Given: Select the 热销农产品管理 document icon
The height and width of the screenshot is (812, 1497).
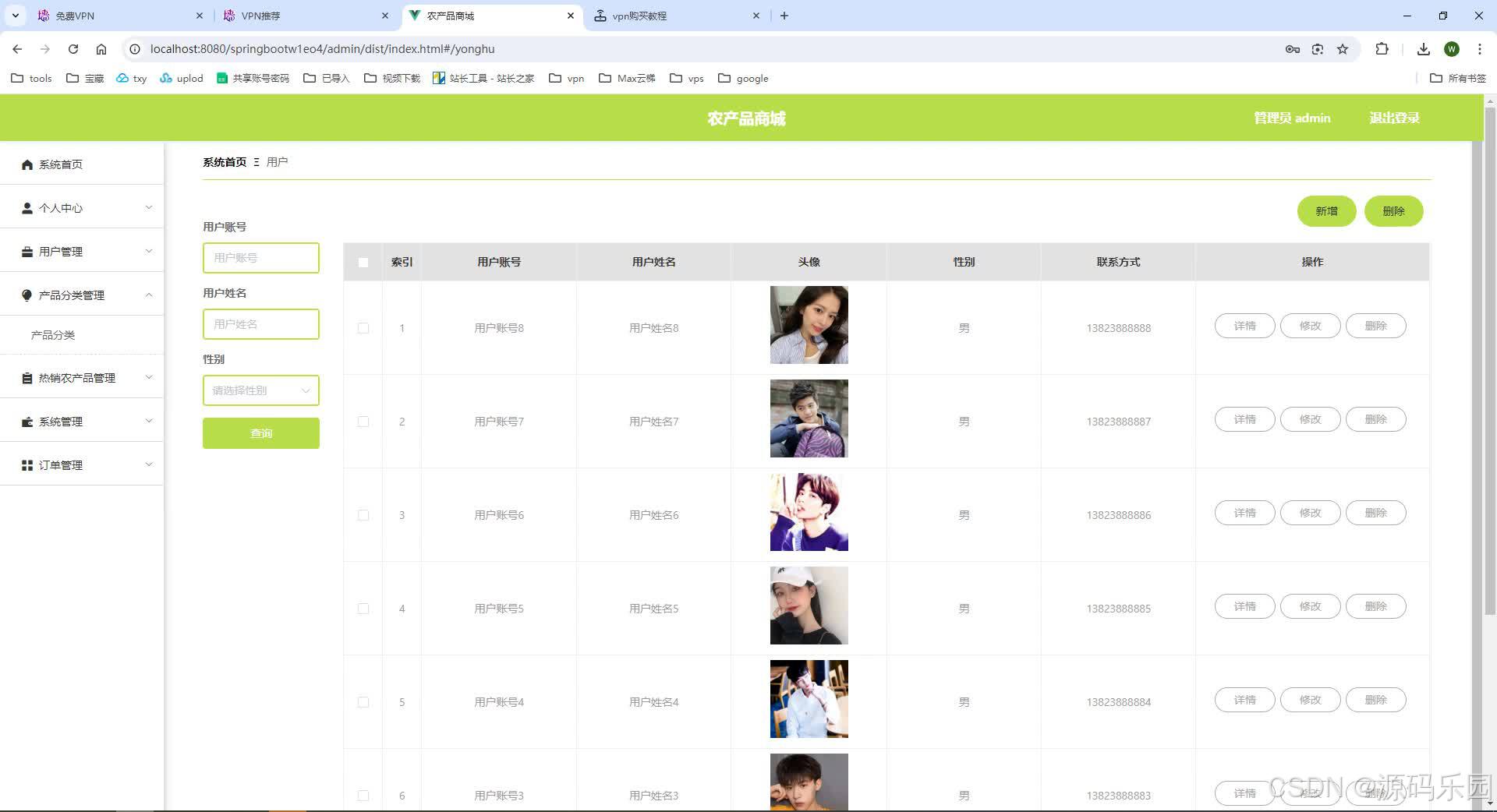Looking at the screenshot, I should [27, 378].
